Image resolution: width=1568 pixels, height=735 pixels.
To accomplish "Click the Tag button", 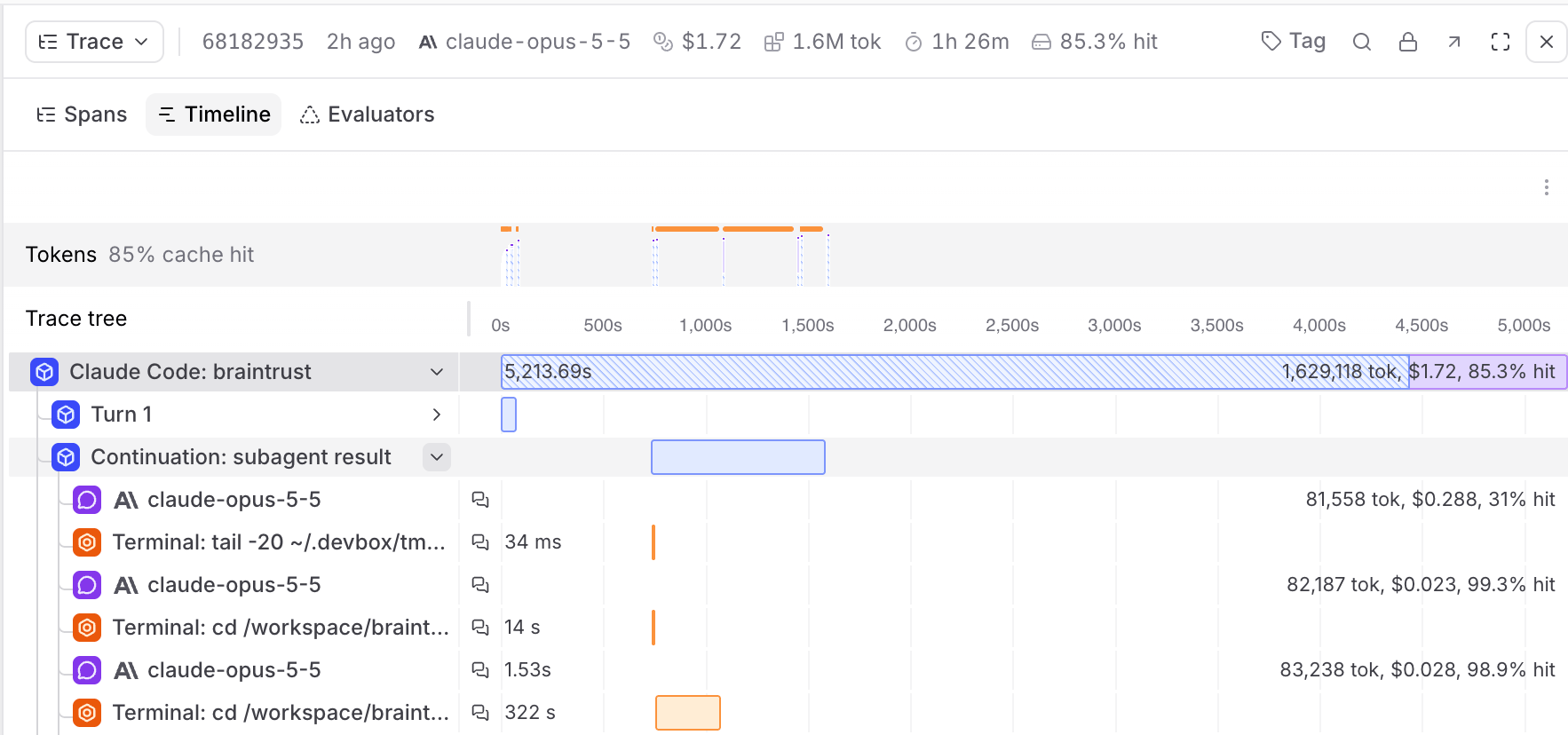I will (1294, 42).
